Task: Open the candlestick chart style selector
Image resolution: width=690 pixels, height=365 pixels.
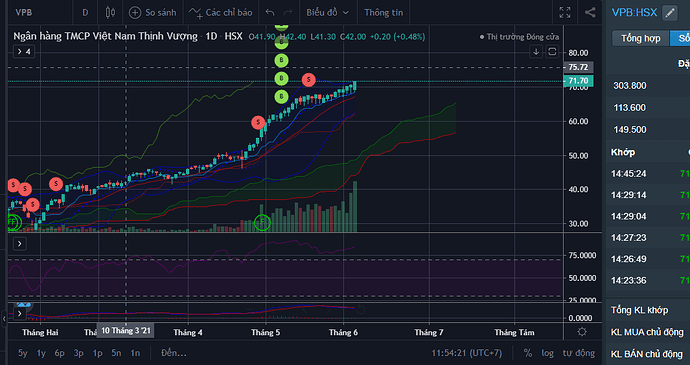Action: [110, 12]
